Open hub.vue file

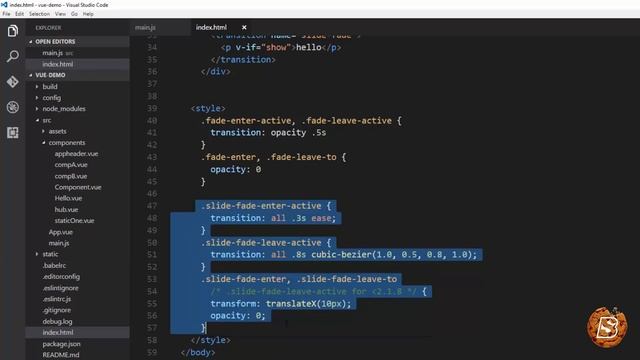pyautogui.click(x=66, y=209)
